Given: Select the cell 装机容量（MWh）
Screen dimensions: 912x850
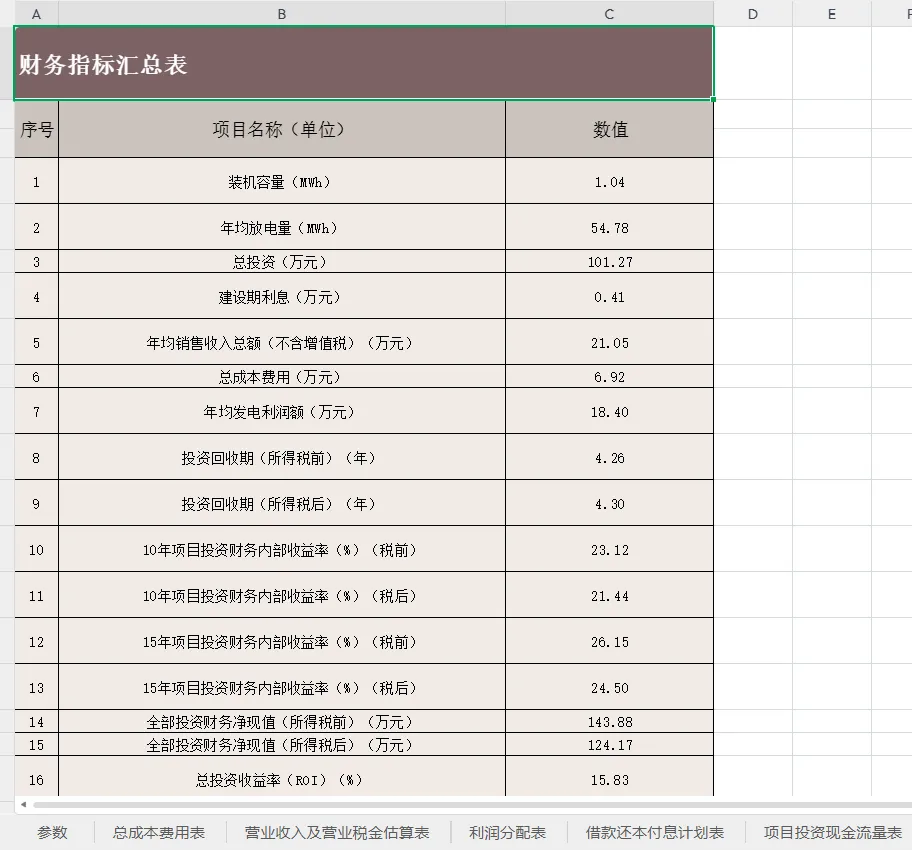Looking at the screenshot, I should (x=282, y=181).
